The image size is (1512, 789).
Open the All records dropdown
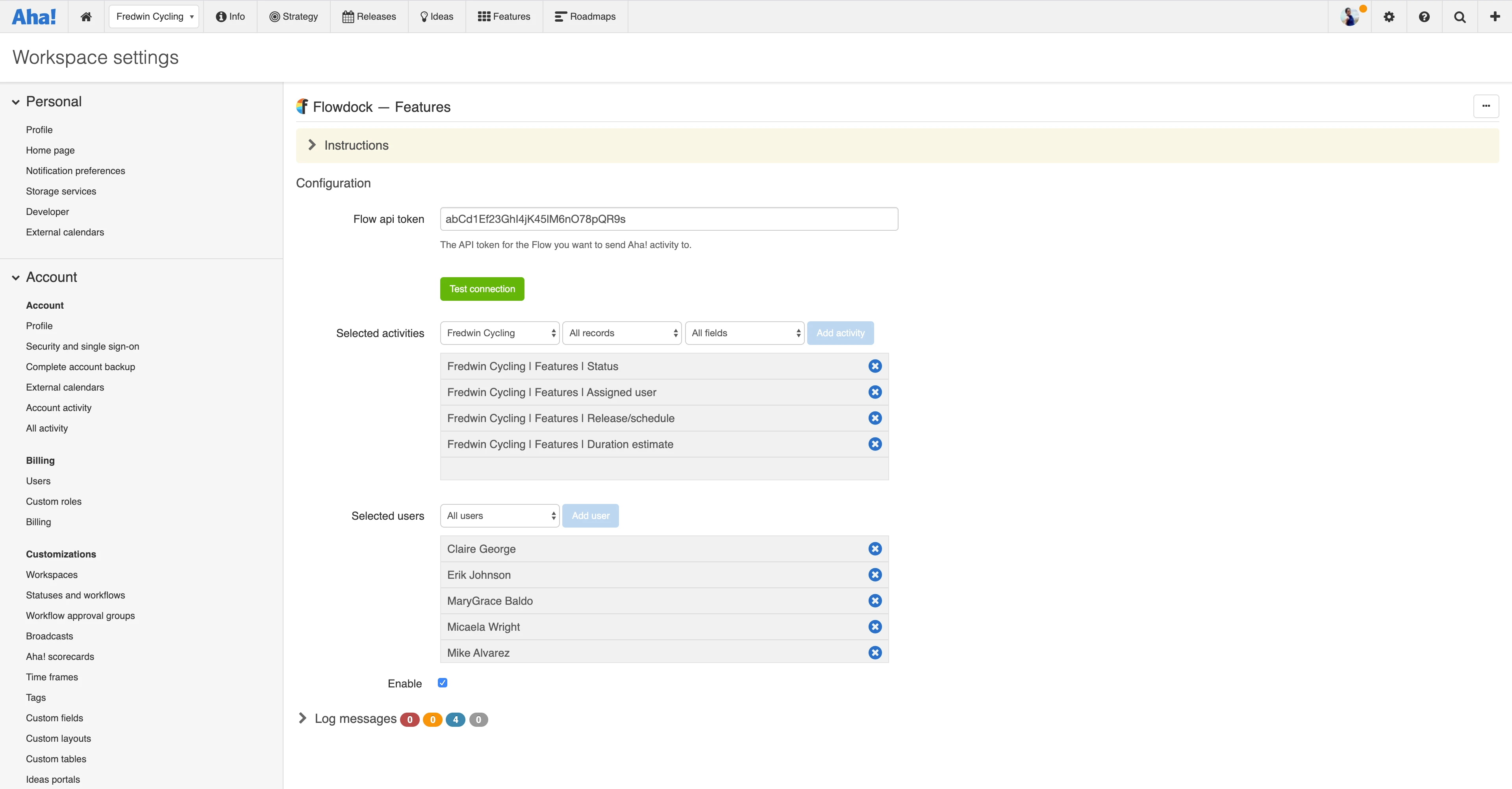tap(622, 333)
